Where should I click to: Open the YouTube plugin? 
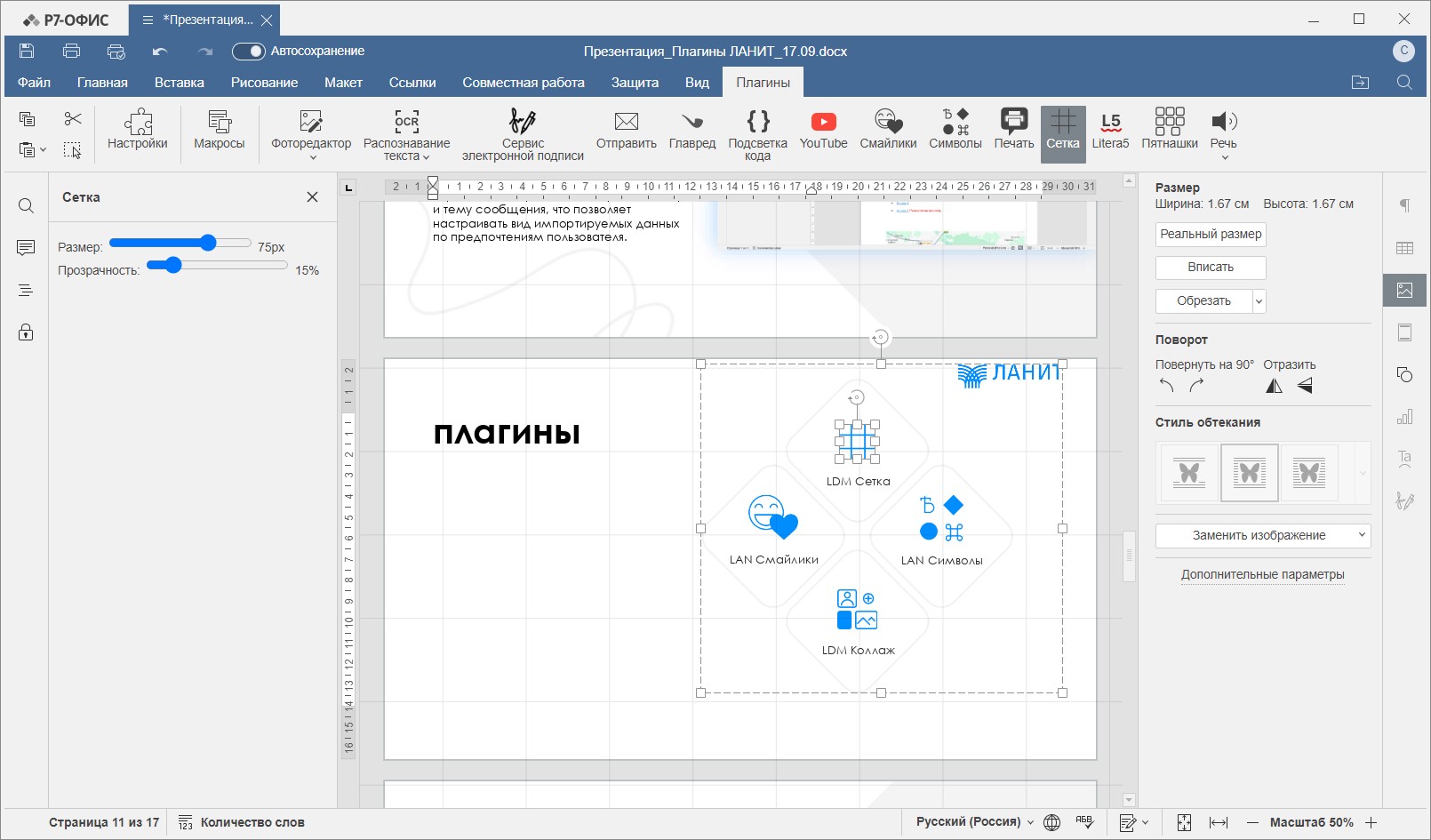[823, 130]
